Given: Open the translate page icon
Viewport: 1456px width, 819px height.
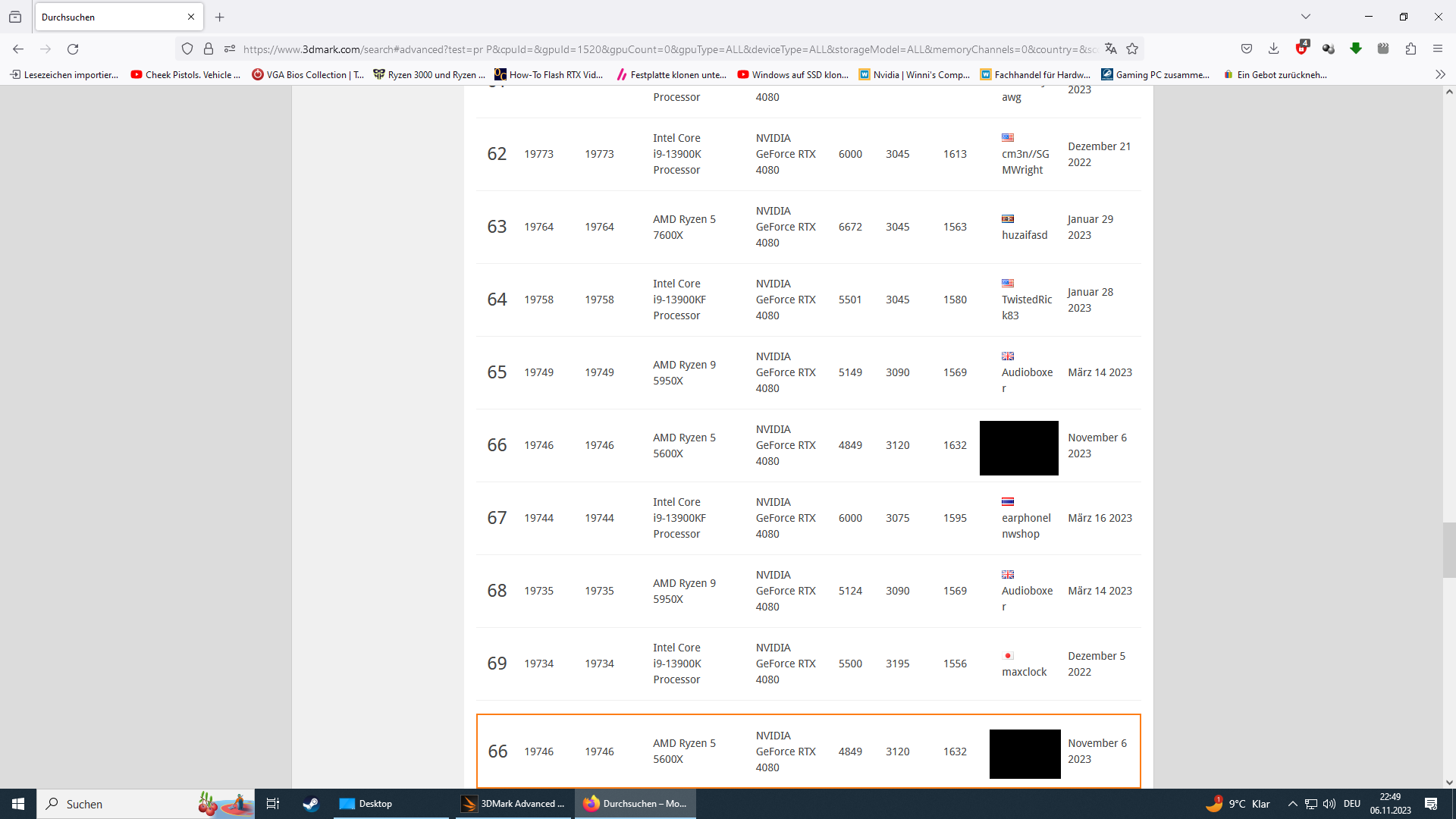Looking at the screenshot, I should (x=1111, y=49).
